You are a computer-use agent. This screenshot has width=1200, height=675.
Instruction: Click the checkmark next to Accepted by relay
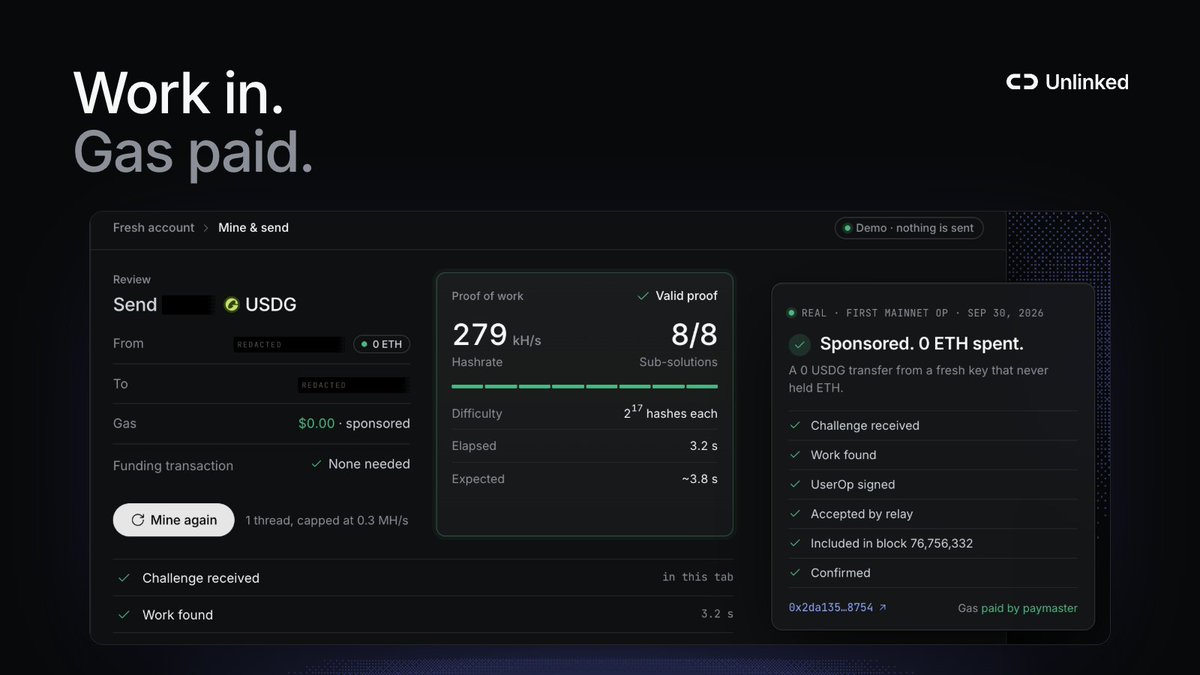tap(795, 514)
